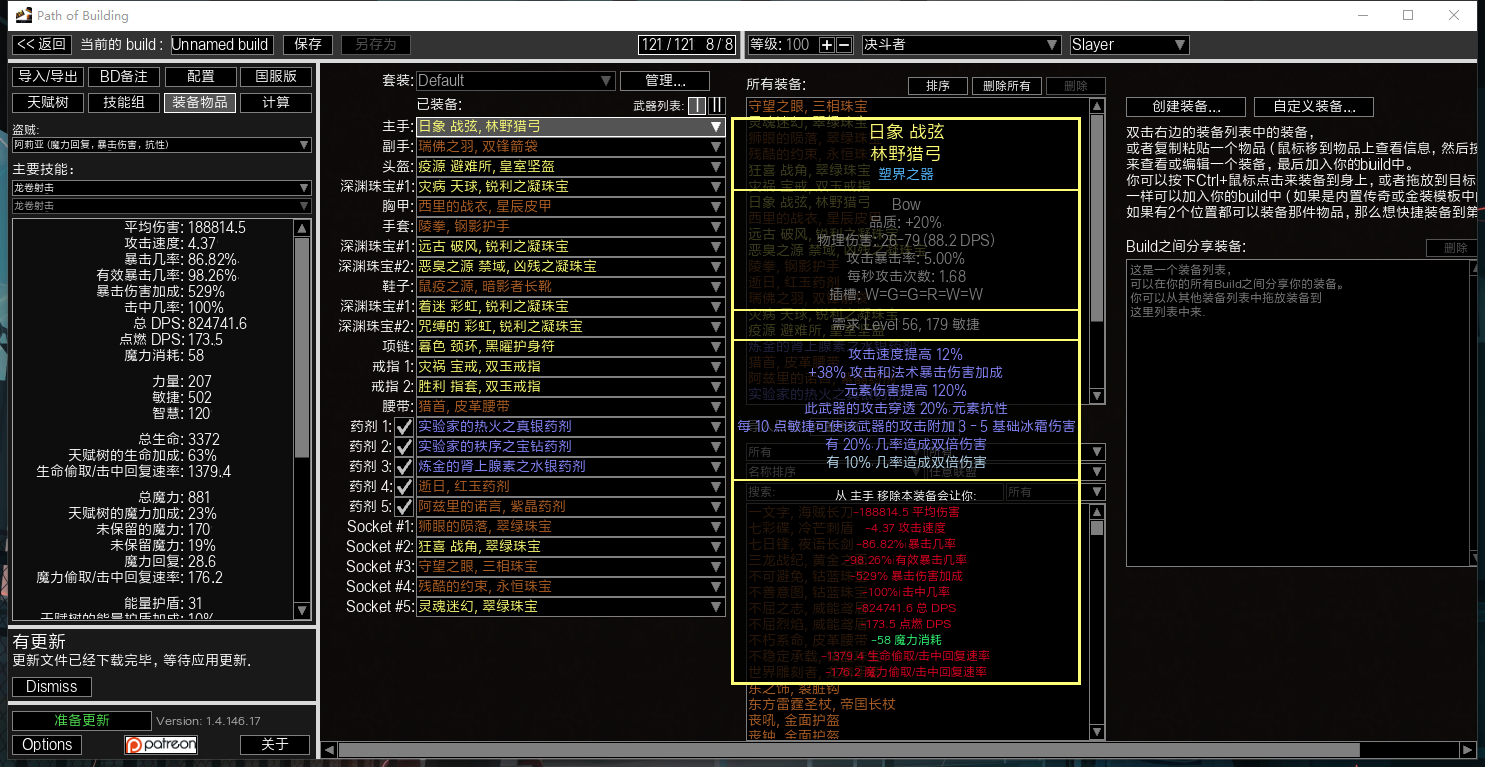Viewport: 1485px width, 767px height.
Task: Open the 手套 陵拳 slot dropdown
Action: pyautogui.click(x=570, y=226)
